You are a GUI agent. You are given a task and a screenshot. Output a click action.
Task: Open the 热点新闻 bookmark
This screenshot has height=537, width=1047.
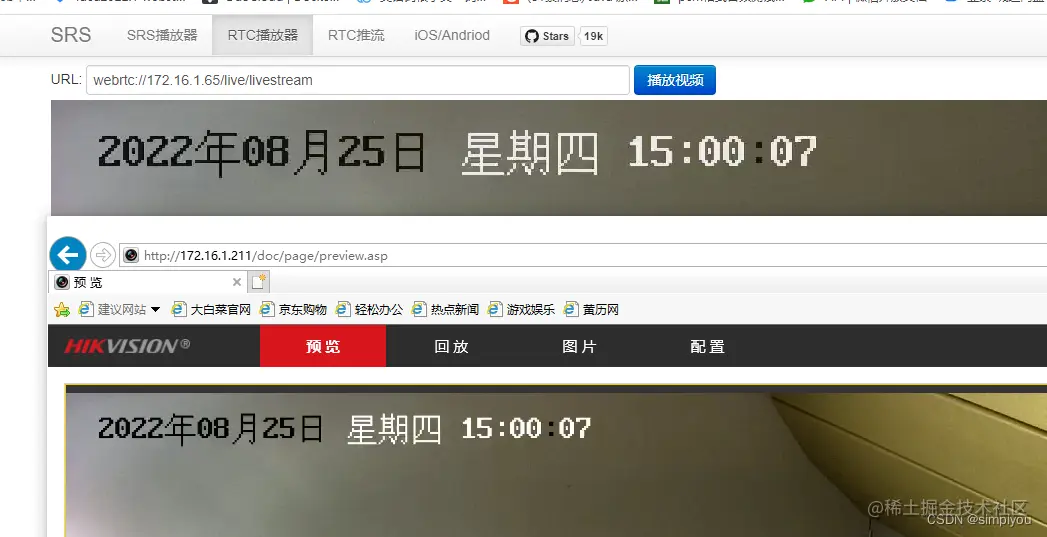[x=445, y=309]
